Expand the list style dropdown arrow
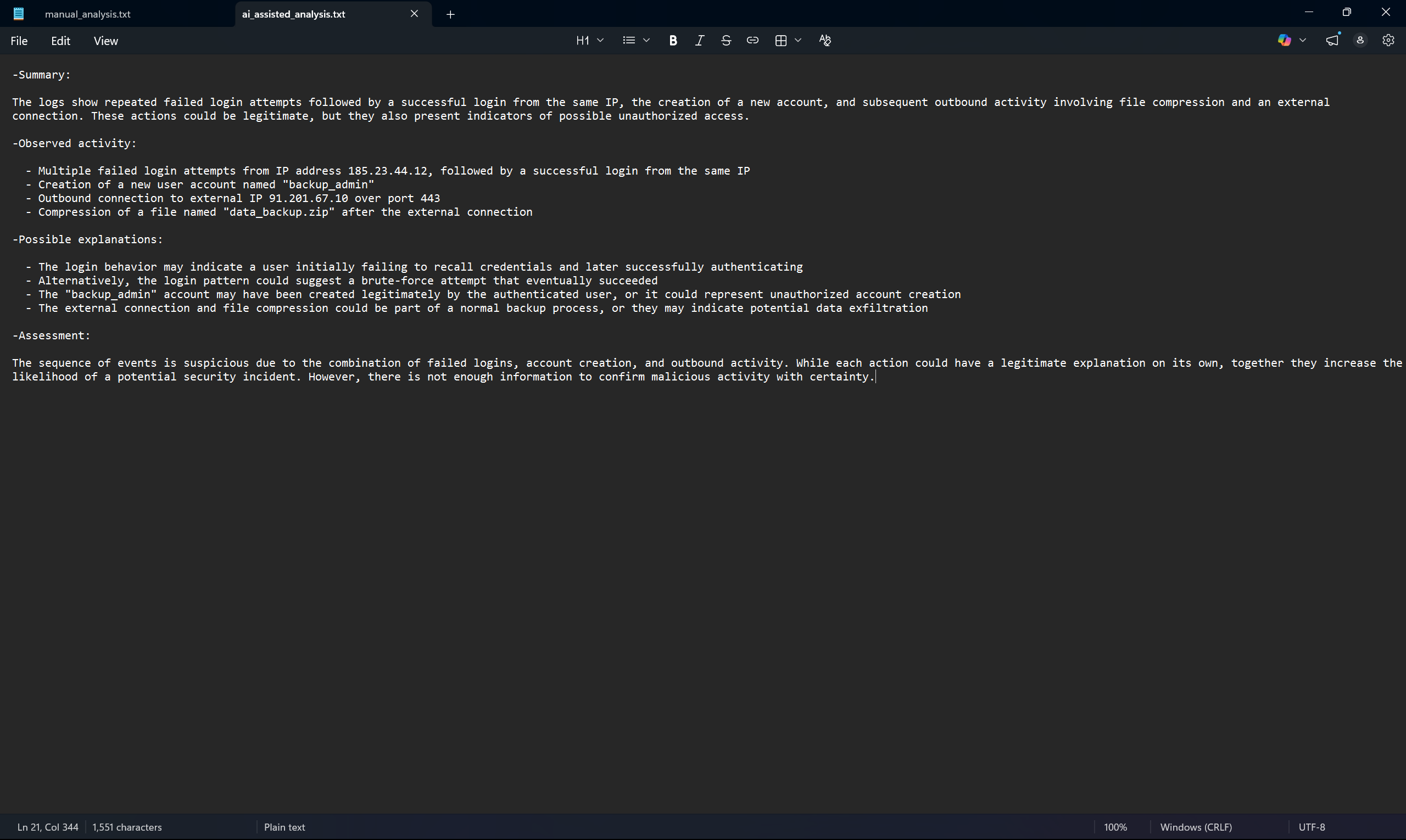1406x840 pixels. [646, 40]
